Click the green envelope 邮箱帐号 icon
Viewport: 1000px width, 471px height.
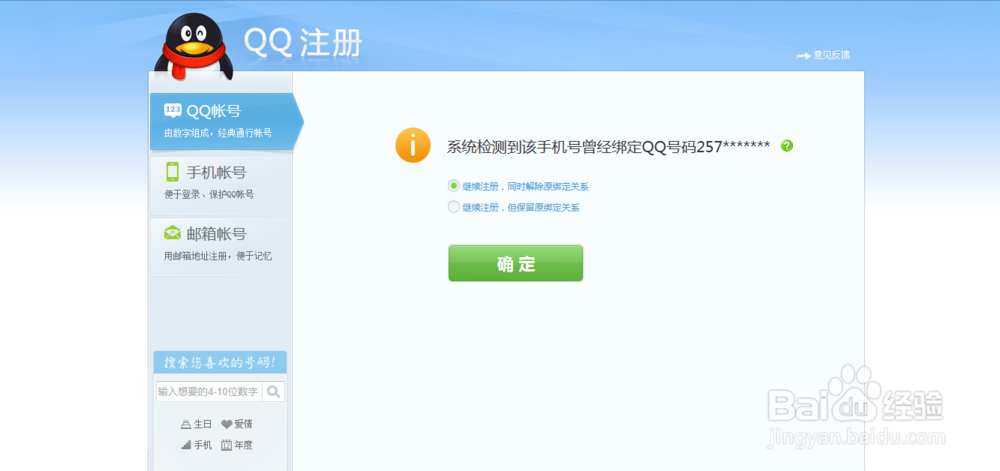(x=173, y=233)
